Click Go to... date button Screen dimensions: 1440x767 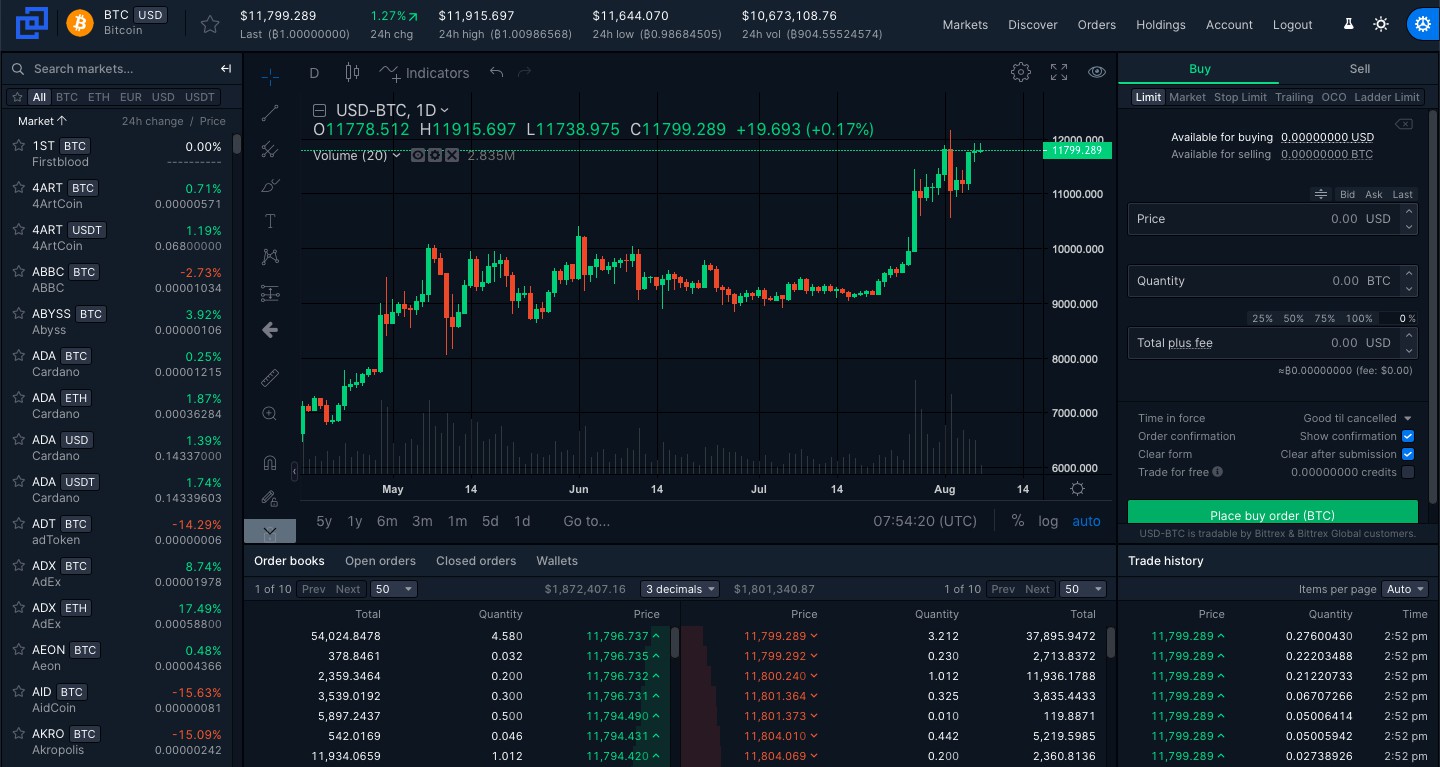[586, 521]
